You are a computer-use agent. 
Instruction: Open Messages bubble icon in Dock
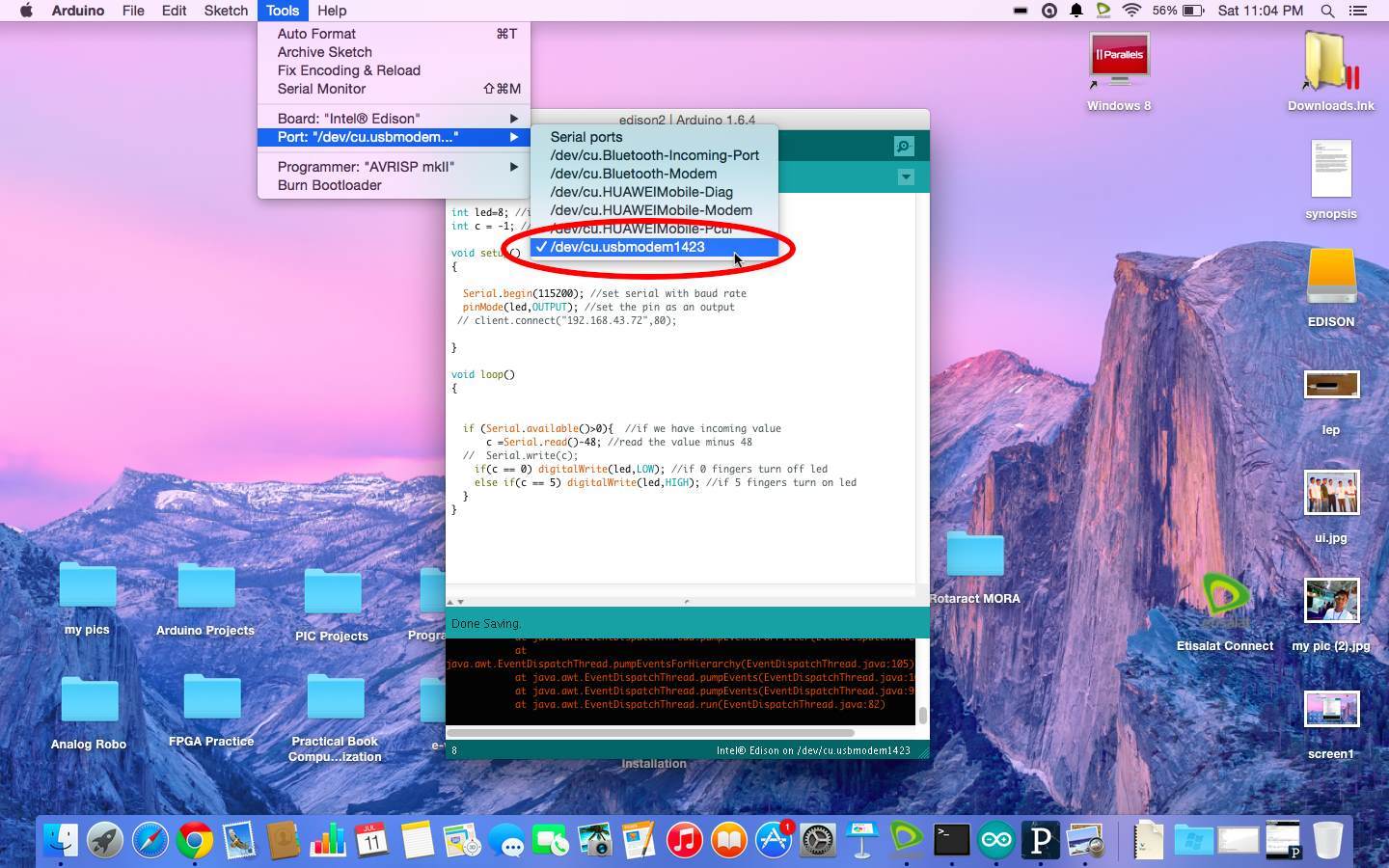506,840
